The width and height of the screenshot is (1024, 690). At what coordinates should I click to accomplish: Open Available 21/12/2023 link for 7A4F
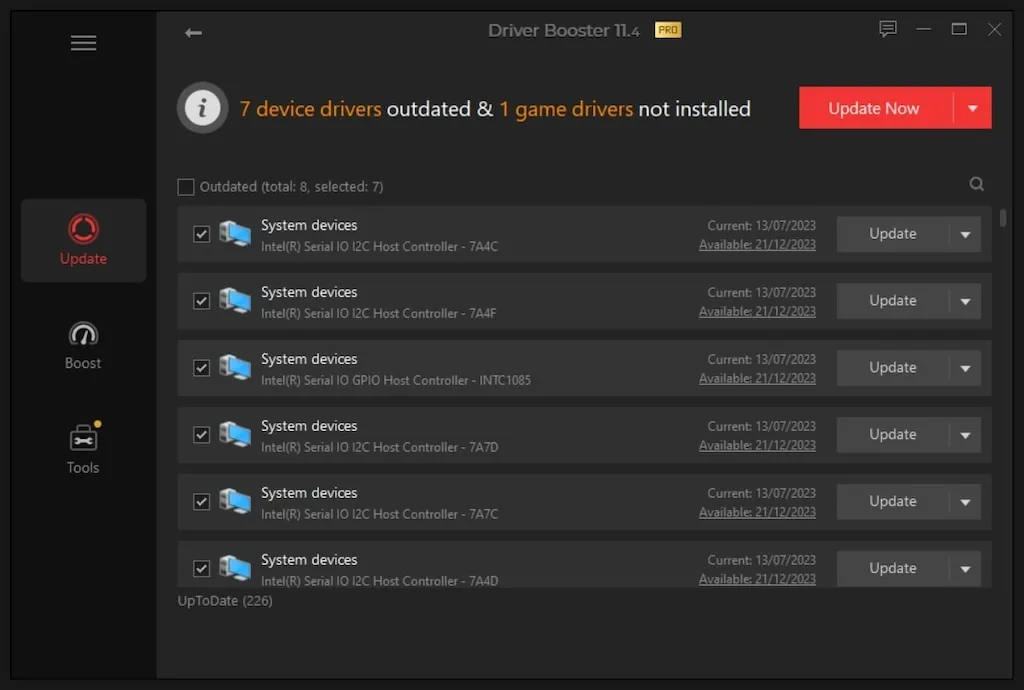757,311
